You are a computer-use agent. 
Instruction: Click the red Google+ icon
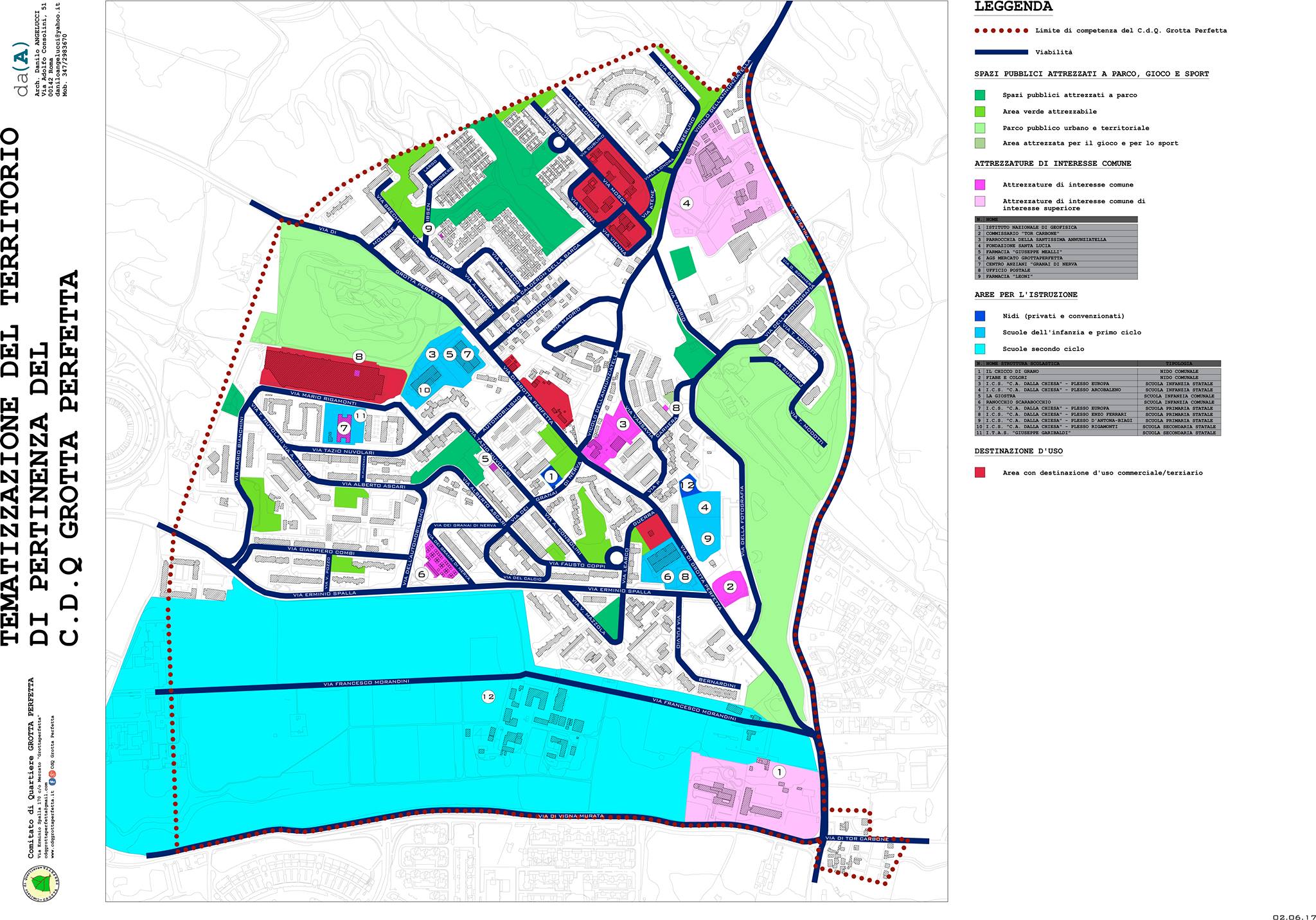point(53,773)
